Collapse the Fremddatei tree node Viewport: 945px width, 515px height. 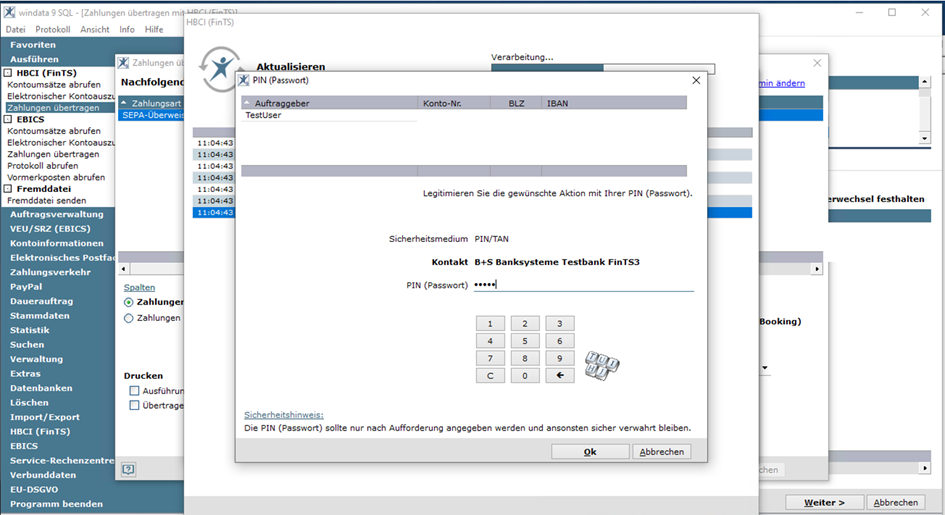pos(8,188)
